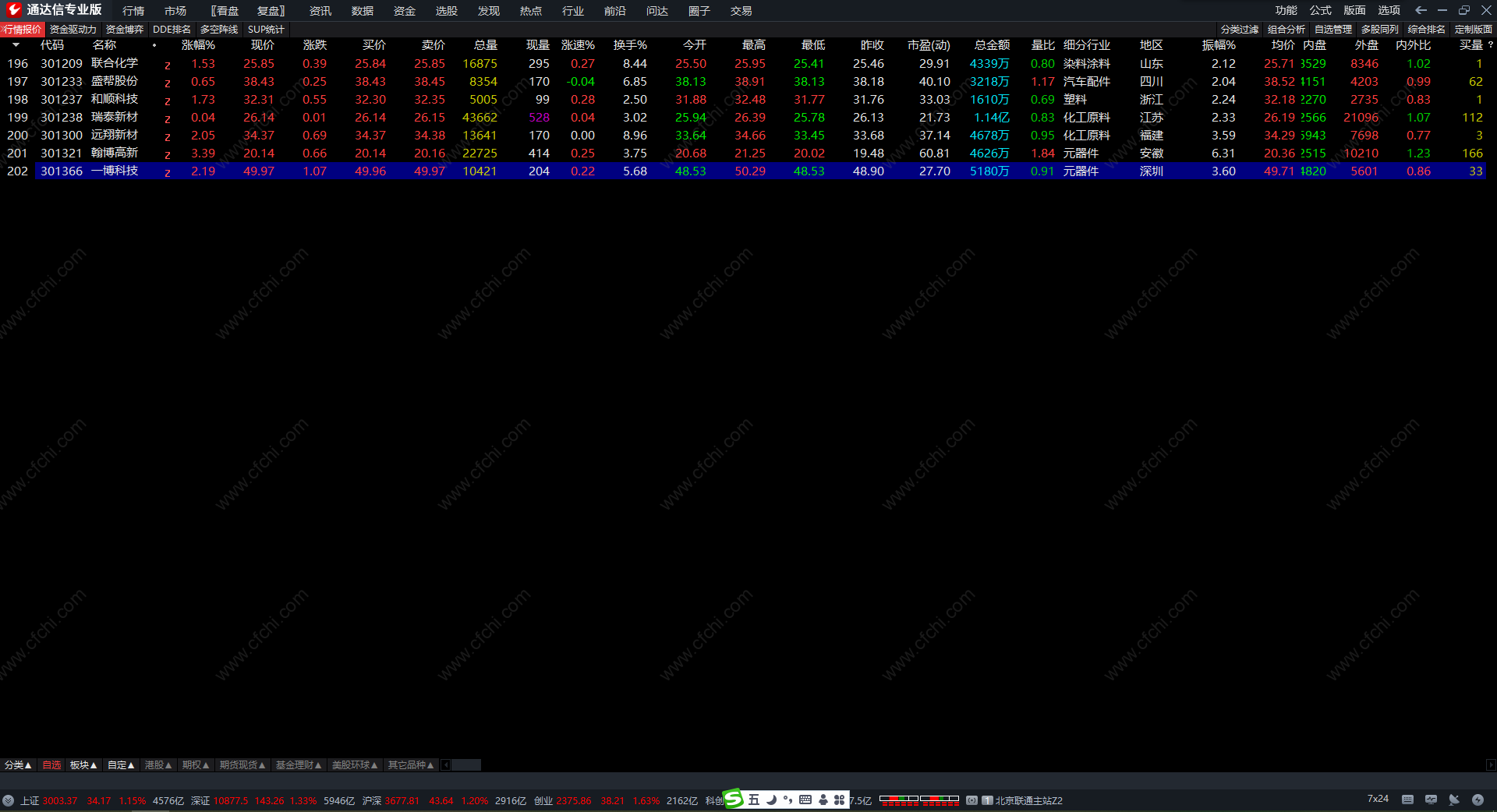Click 北京联通主站Z2 server label
The width and height of the screenshot is (1497, 812).
(1029, 800)
